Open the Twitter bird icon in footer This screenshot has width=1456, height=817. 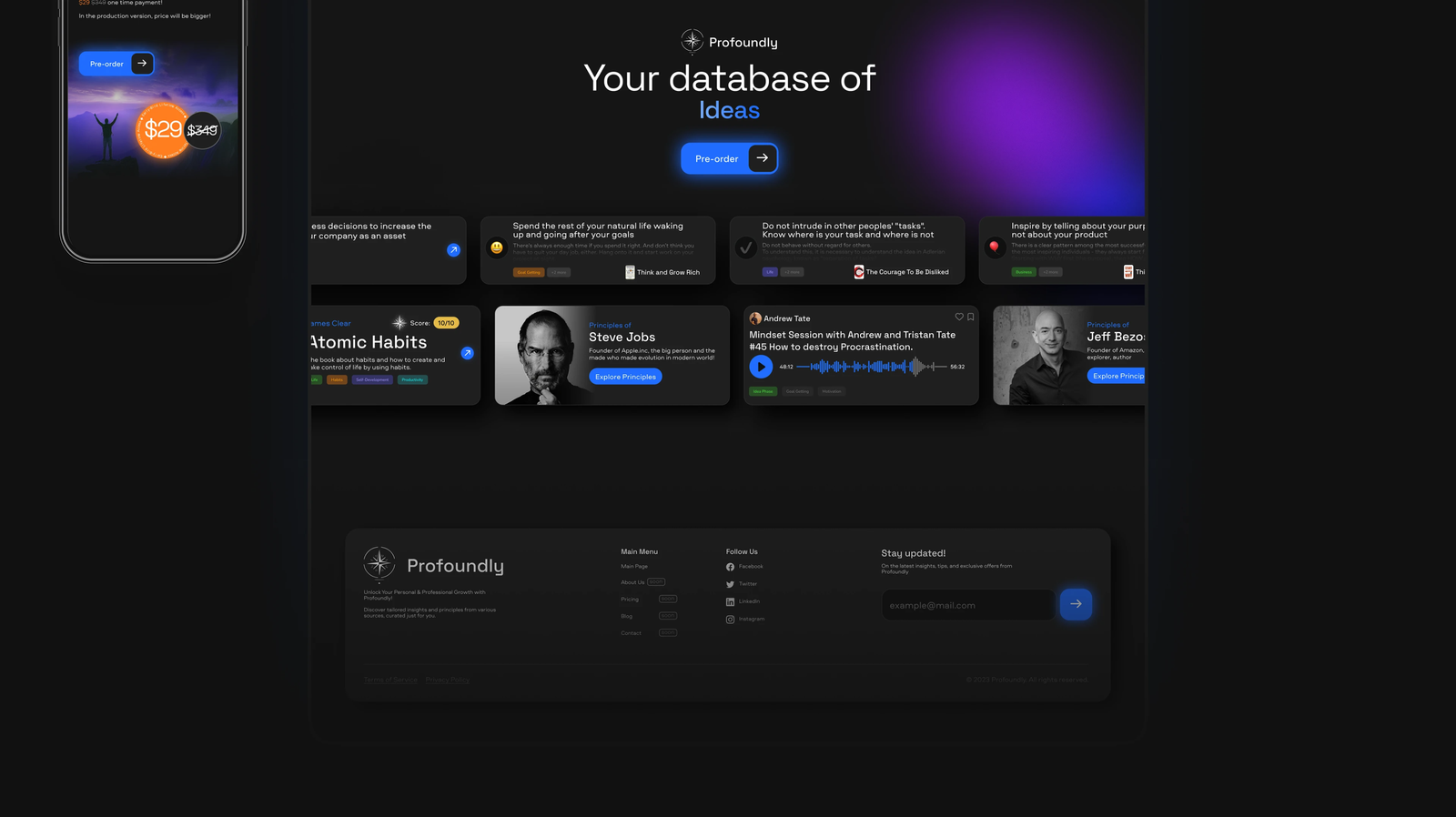click(730, 584)
